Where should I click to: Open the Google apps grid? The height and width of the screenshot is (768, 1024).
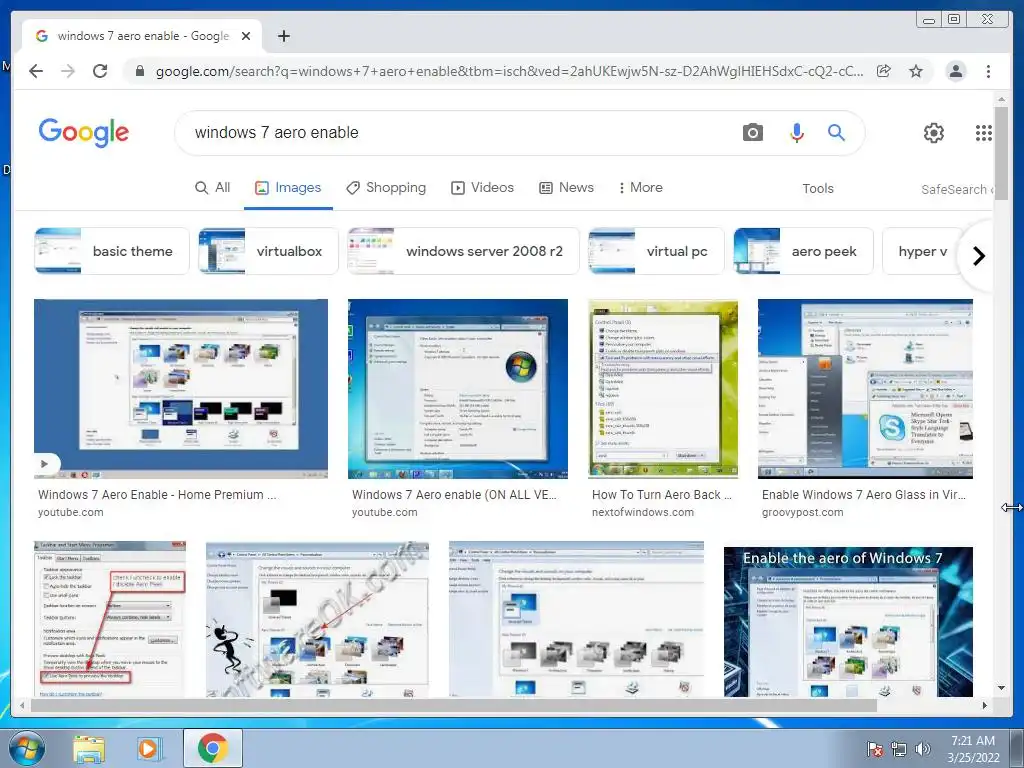pyautogui.click(x=984, y=133)
